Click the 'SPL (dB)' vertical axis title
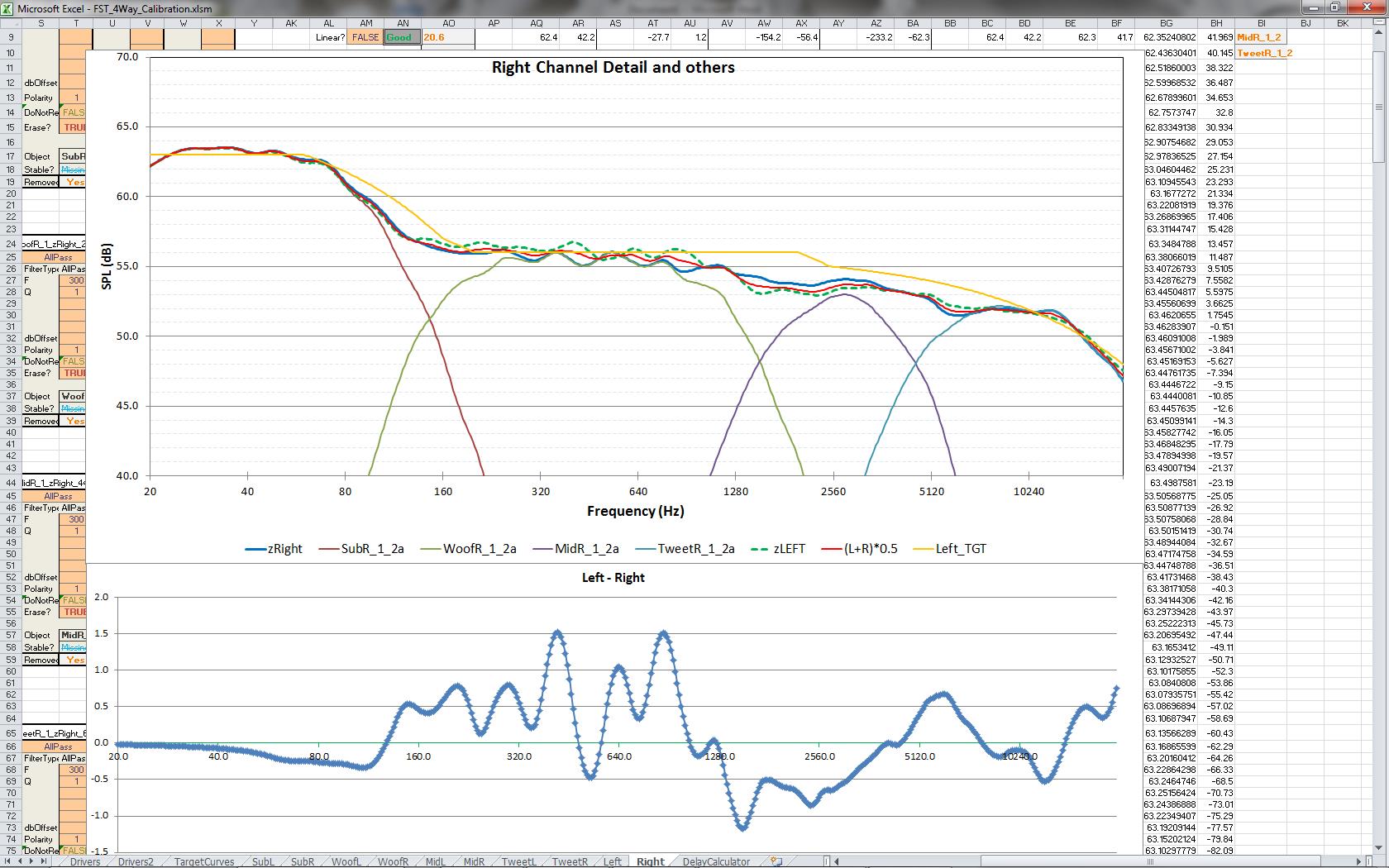This screenshot has width=1389, height=868. click(x=107, y=266)
